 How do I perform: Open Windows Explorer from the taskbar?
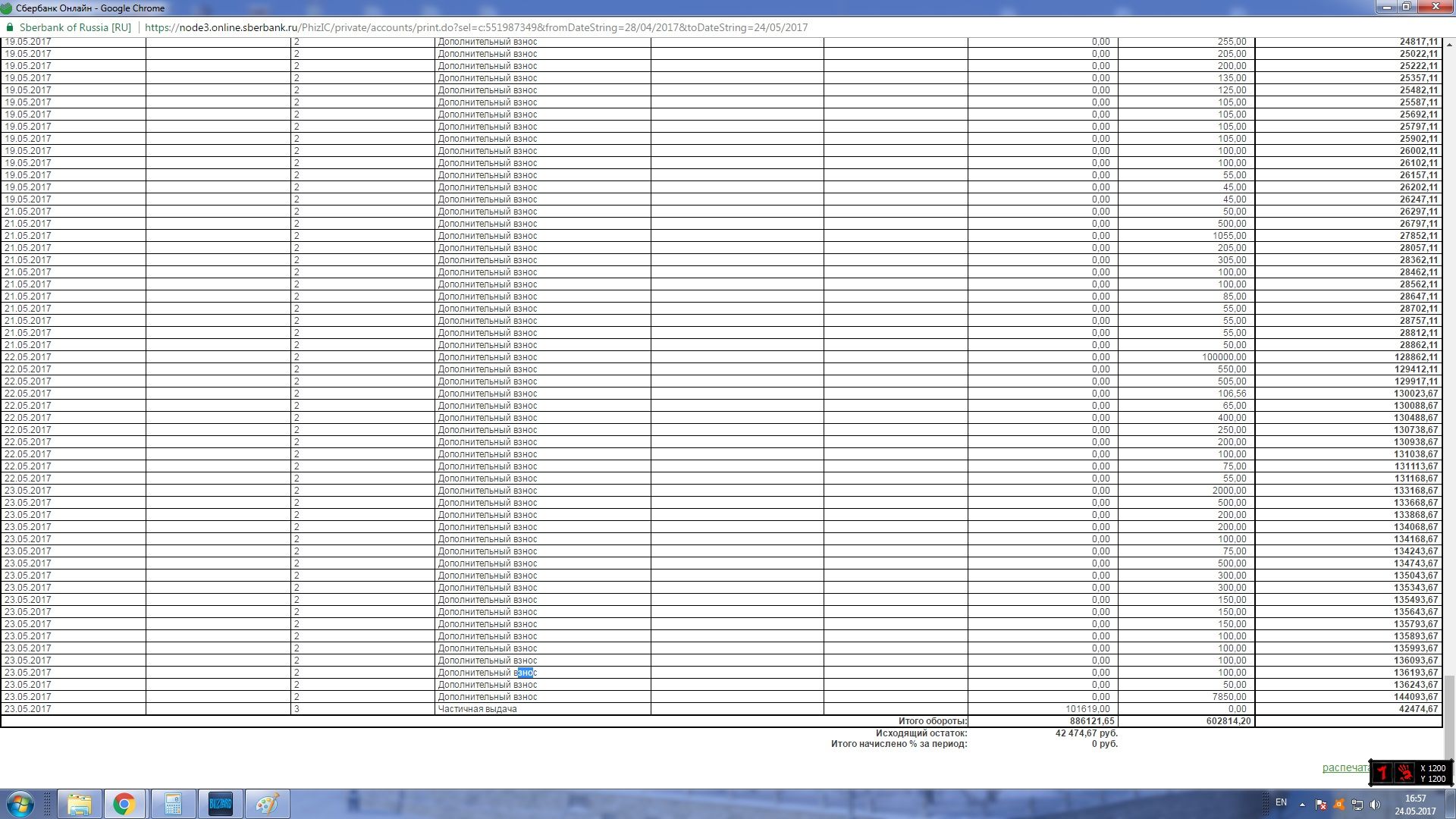tap(80, 804)
